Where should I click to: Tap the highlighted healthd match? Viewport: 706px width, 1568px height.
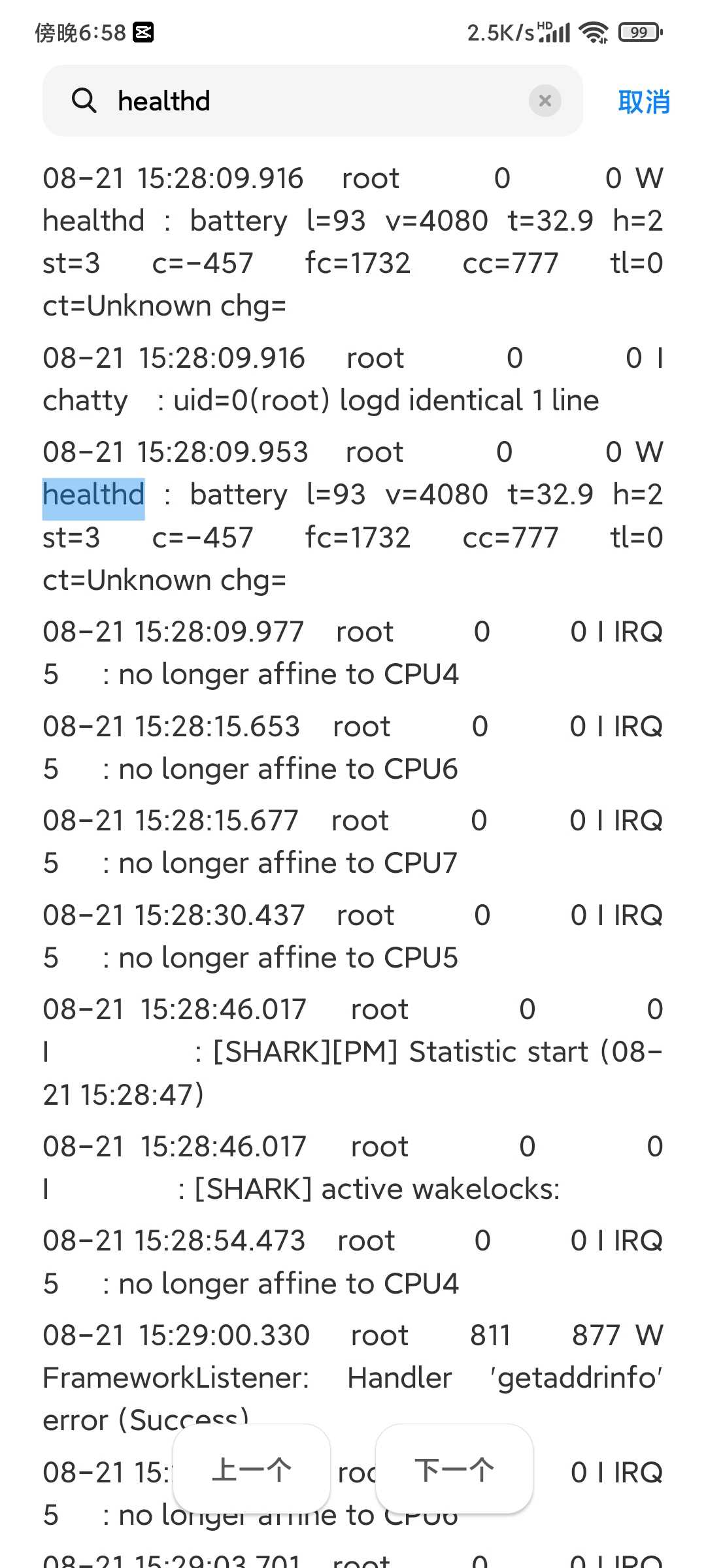93,495
